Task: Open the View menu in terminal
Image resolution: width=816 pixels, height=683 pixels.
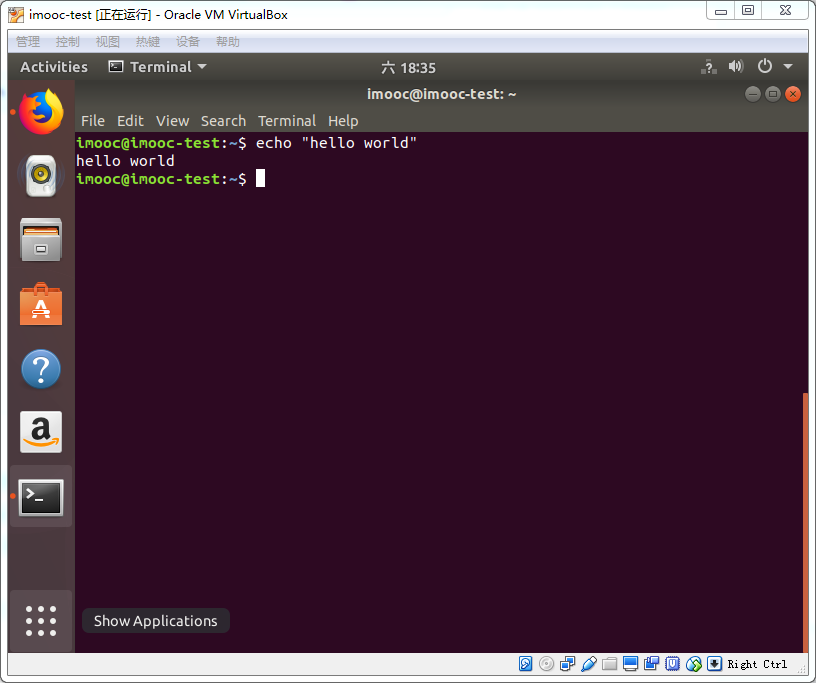Action: pyautogui.click(x=172, y=121)
